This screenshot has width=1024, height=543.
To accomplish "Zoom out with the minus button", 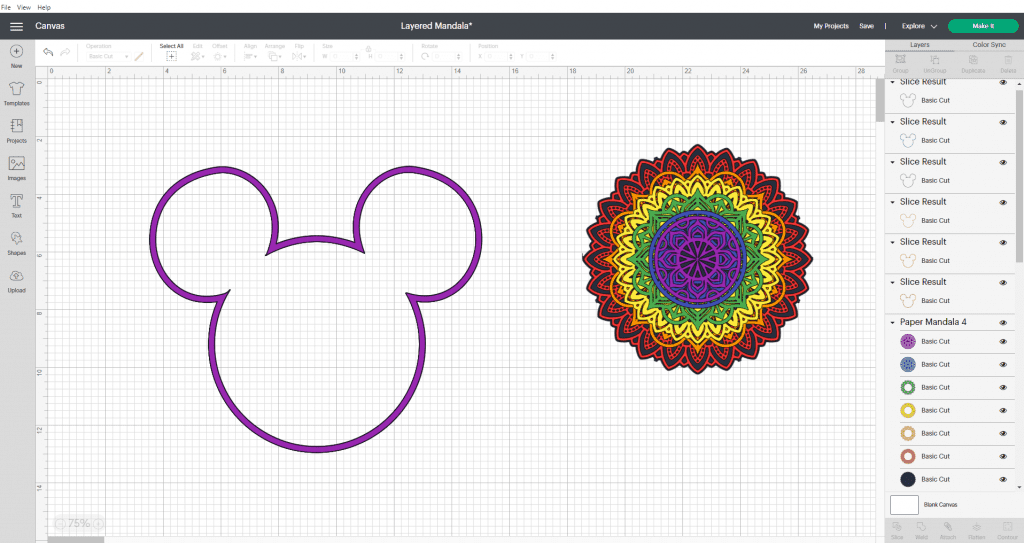I will tap(60, 523).
